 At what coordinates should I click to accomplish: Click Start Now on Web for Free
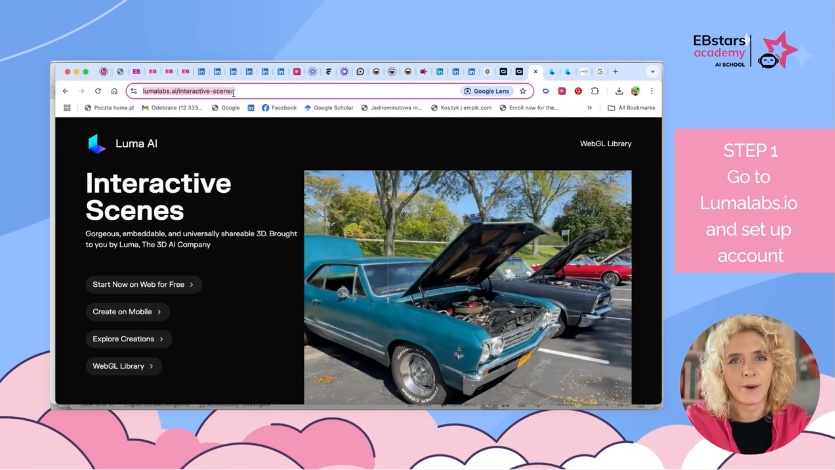[144, 285]
